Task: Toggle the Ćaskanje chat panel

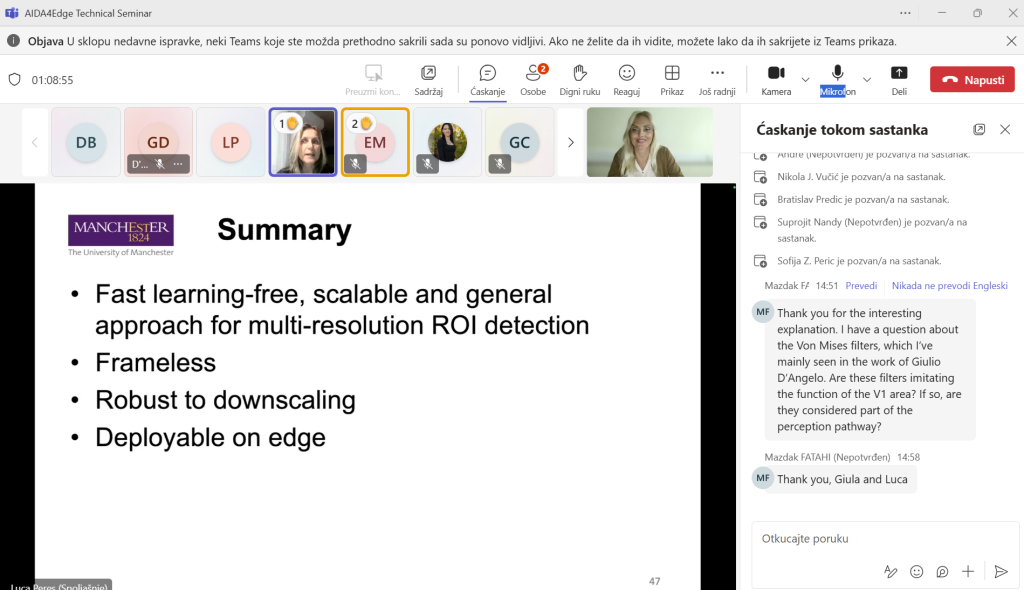Action: click(487, 79)
